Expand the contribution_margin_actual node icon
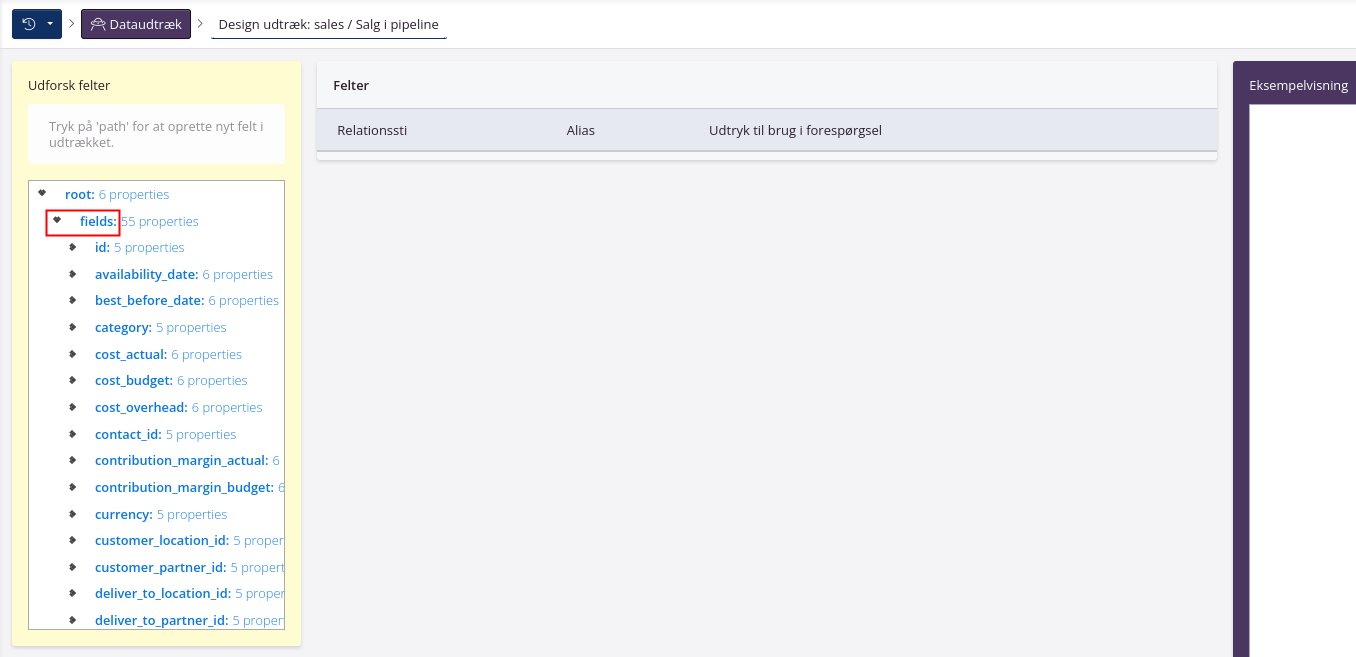Screen dimensions: 1356x657 tap(72, 460)
